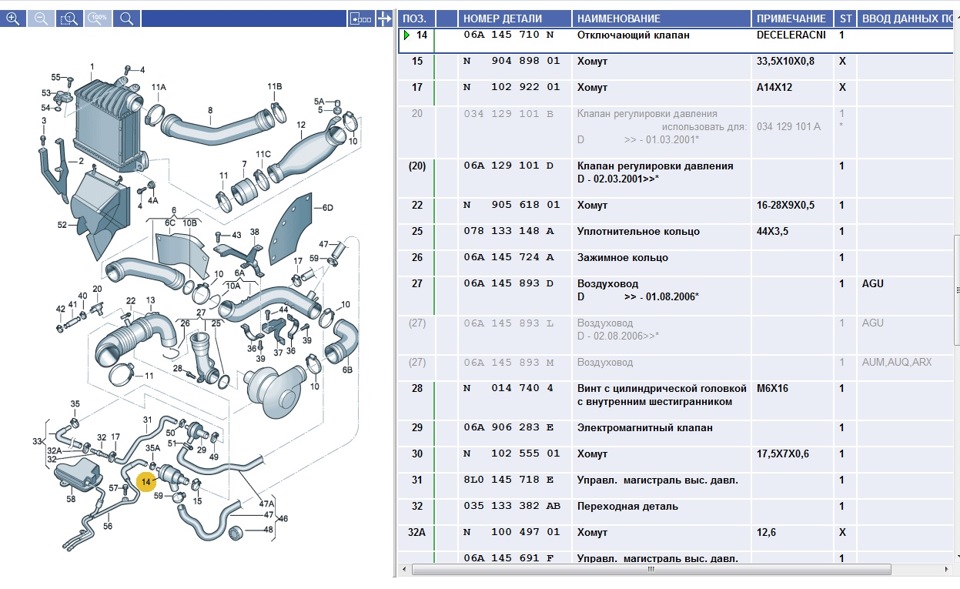Select callout 13 on the diagram

pyautogui.click(x=151, y=300)
